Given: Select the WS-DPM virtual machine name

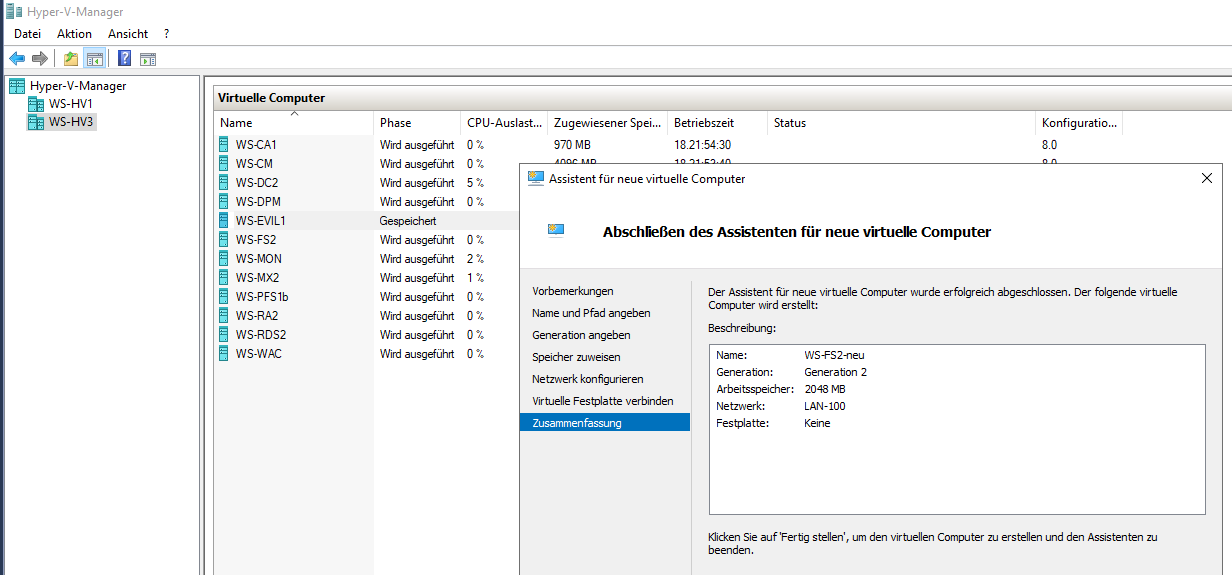Looking at the screenshot, I should tap(258, 201).
